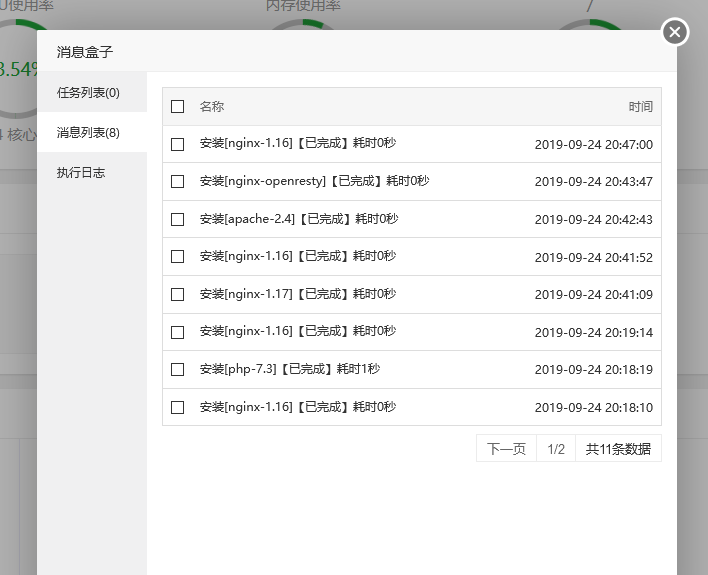Click the timestamp 2019-09-24 20:42:43
Viewport: 708px width, 575px height.
coord(594,220)
